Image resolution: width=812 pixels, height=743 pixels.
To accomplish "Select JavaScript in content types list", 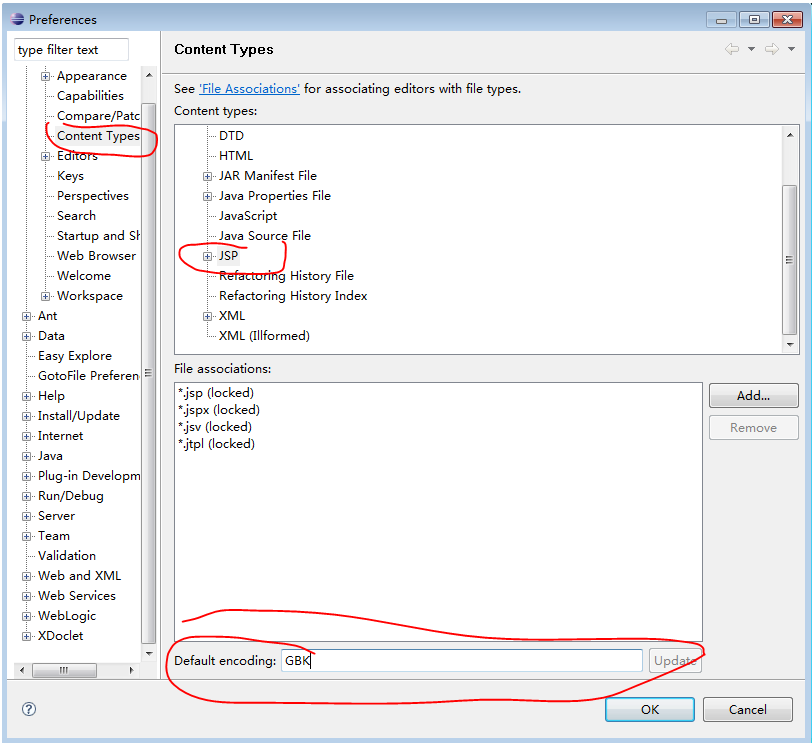I will [248, 216].
